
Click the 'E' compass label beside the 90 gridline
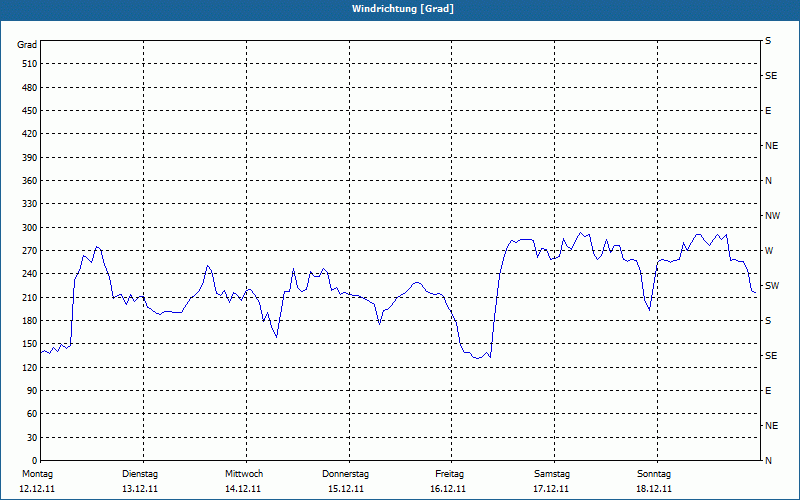coord(768,391)
